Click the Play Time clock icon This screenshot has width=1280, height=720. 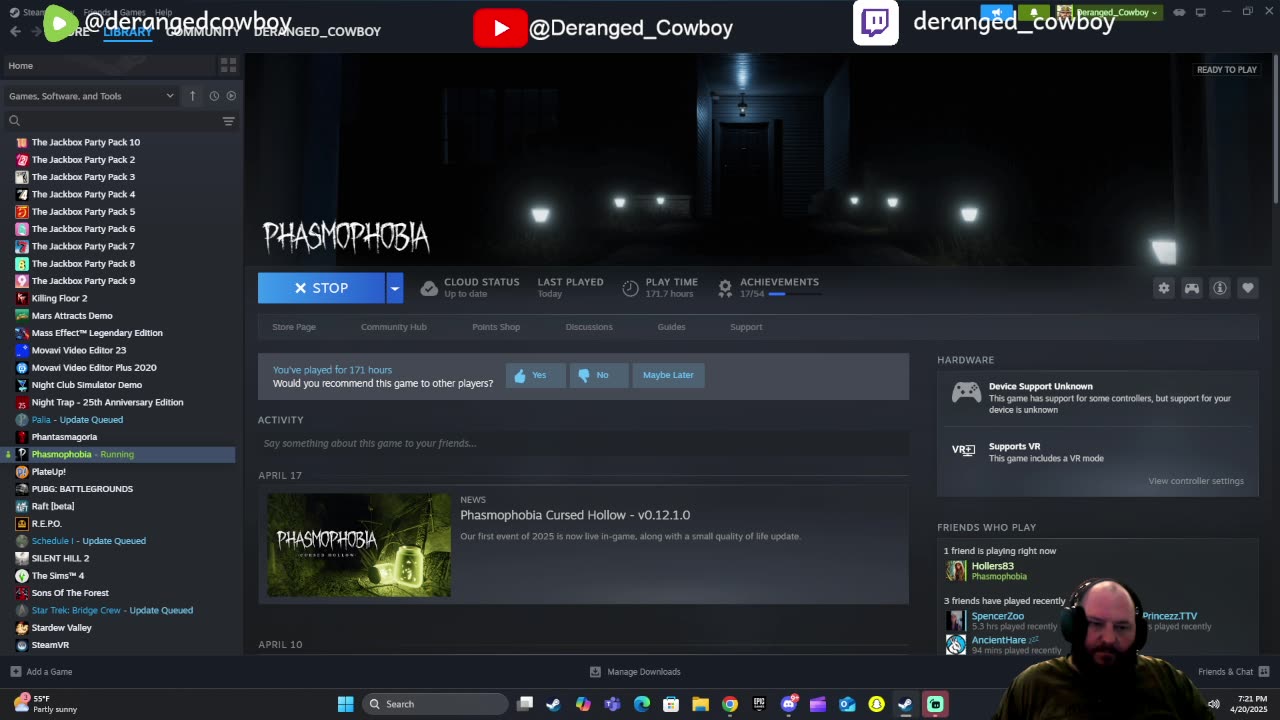point(630,288)
